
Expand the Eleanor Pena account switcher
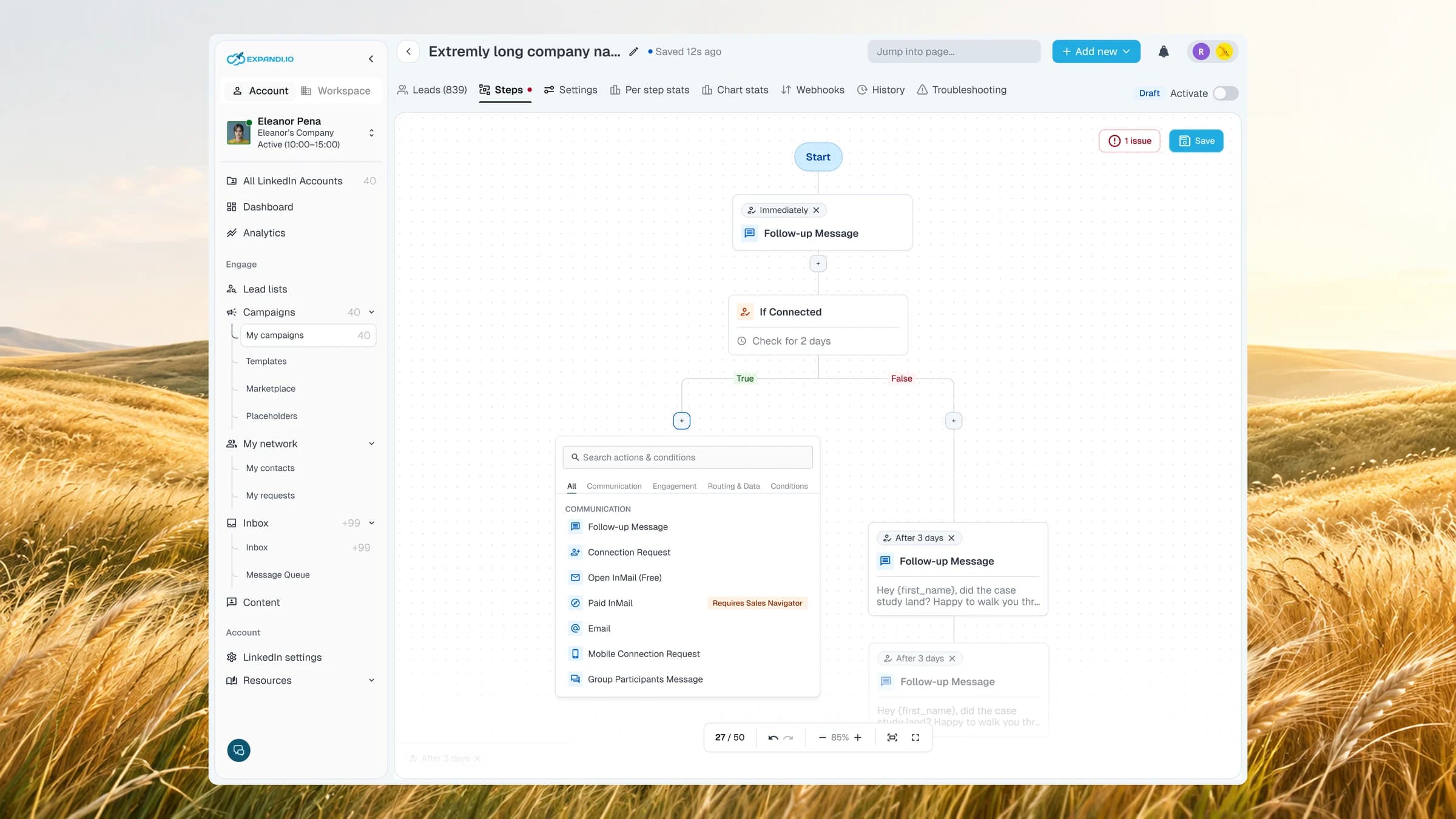coord(371,133)
